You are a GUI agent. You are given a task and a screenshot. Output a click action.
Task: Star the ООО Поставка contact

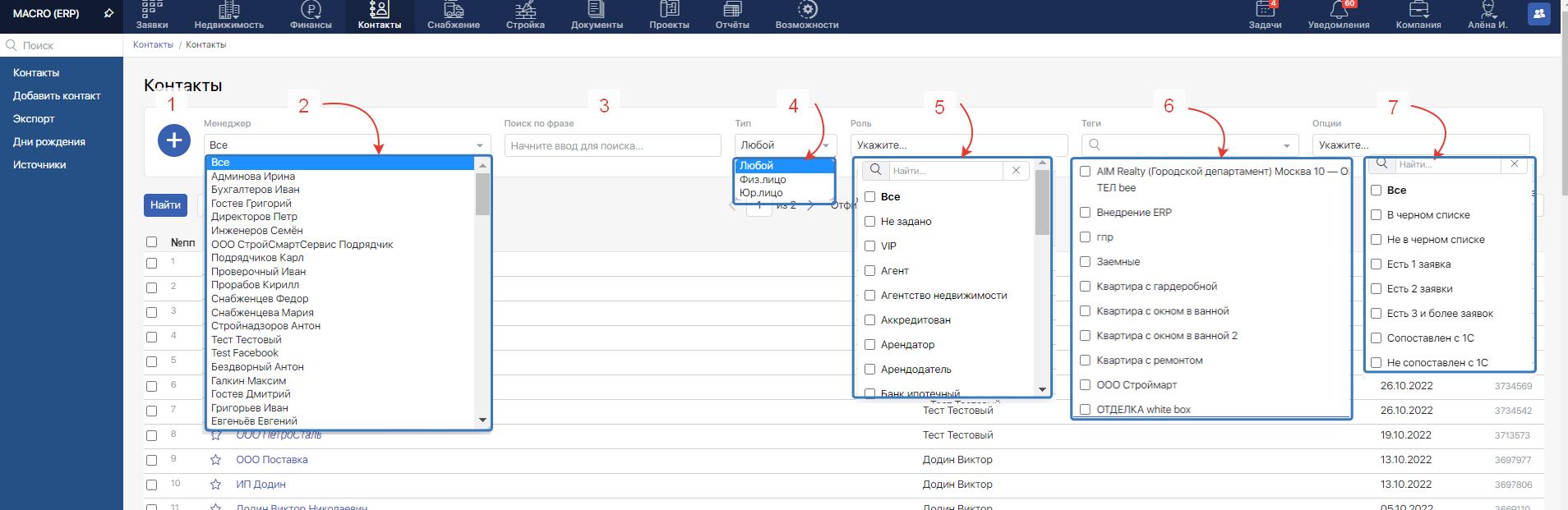click(215, 460)
